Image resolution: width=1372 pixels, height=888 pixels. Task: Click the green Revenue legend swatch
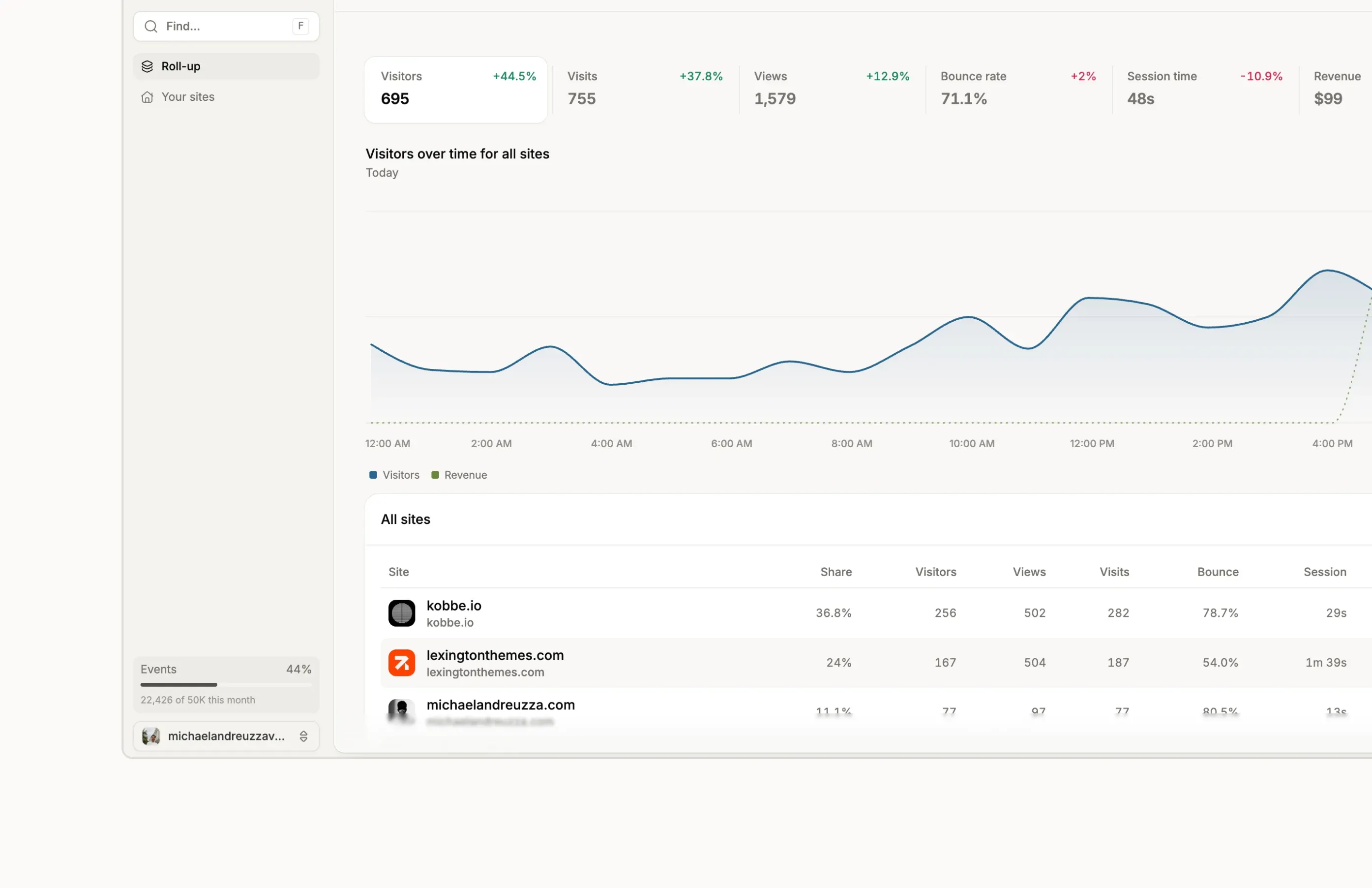(x=436, y=475)
